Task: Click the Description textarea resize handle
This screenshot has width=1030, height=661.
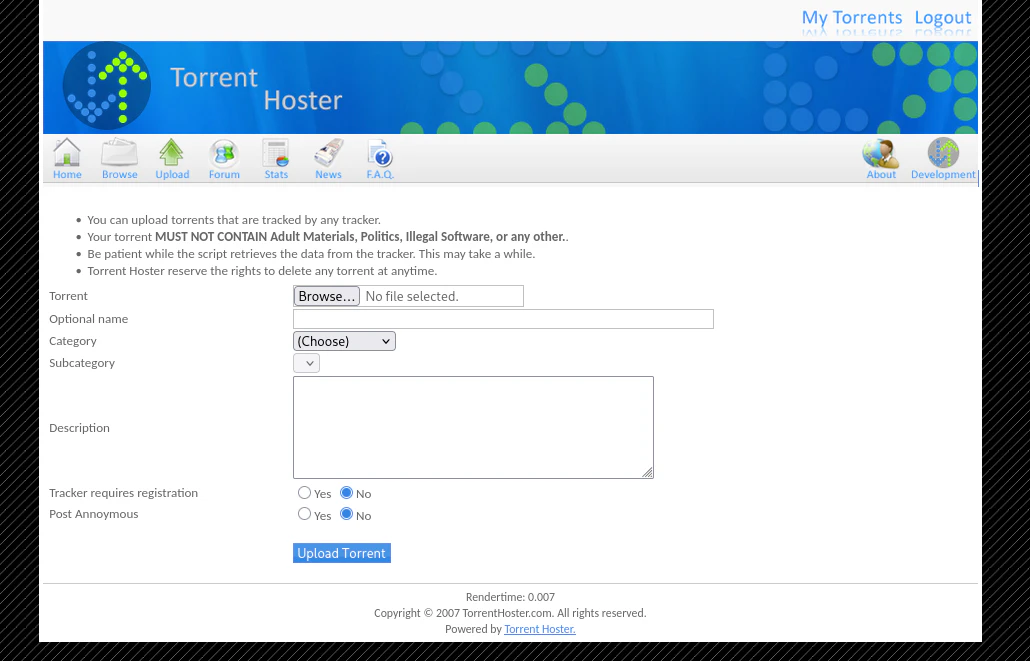Action: [647, 472]
